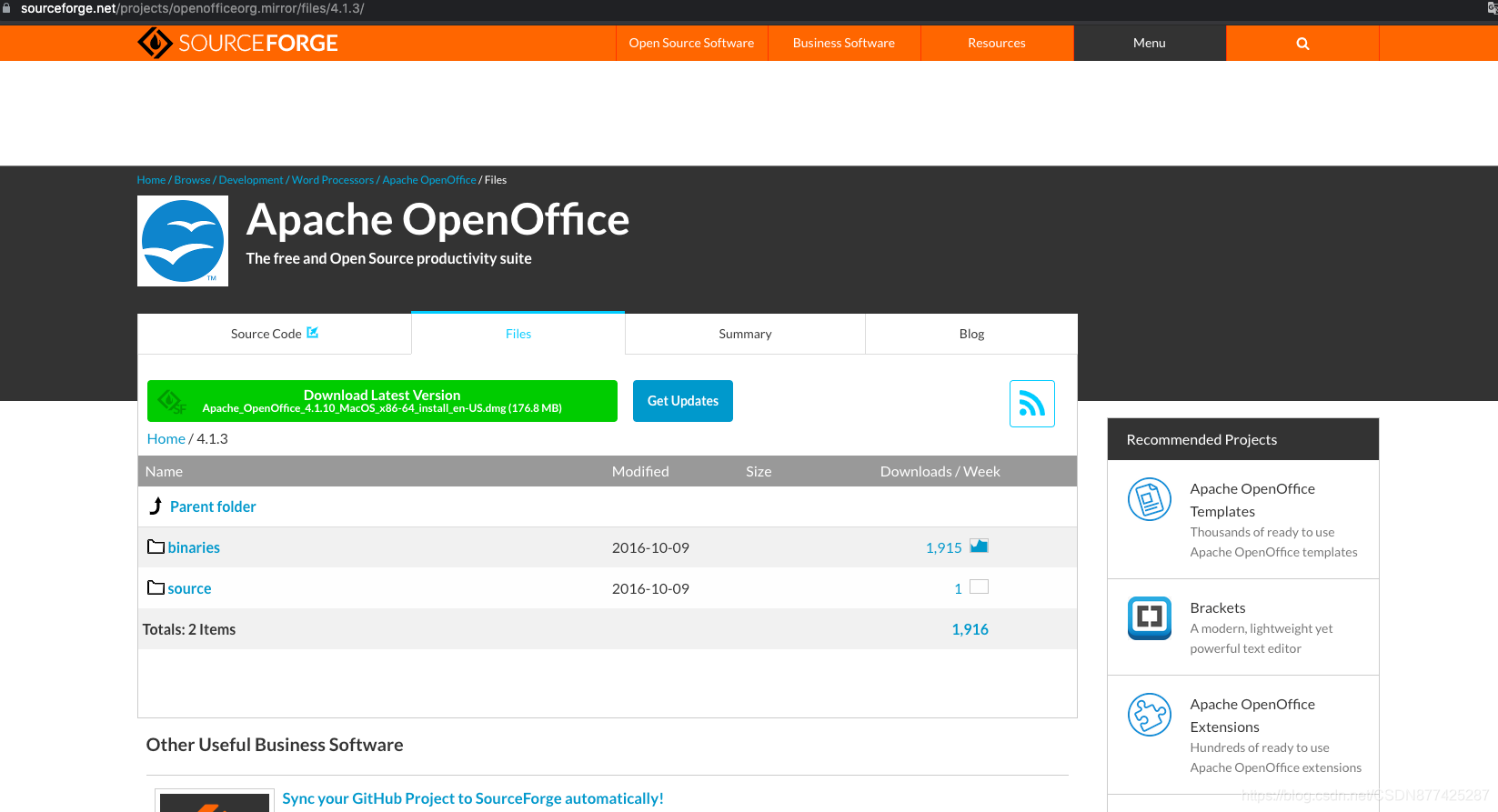Sort by the Size column header
The height and width of the screenshot is (812, 1498).
tap(759, 471)
